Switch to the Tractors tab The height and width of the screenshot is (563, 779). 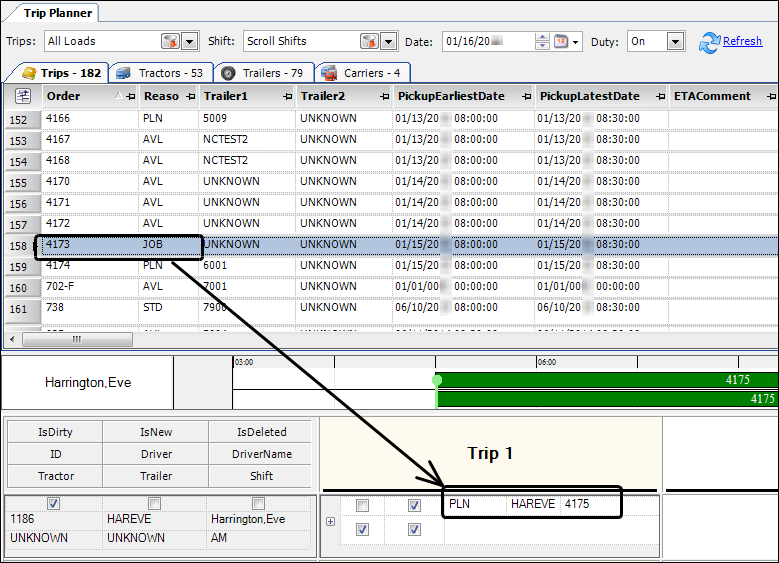[x=160, y=73]
